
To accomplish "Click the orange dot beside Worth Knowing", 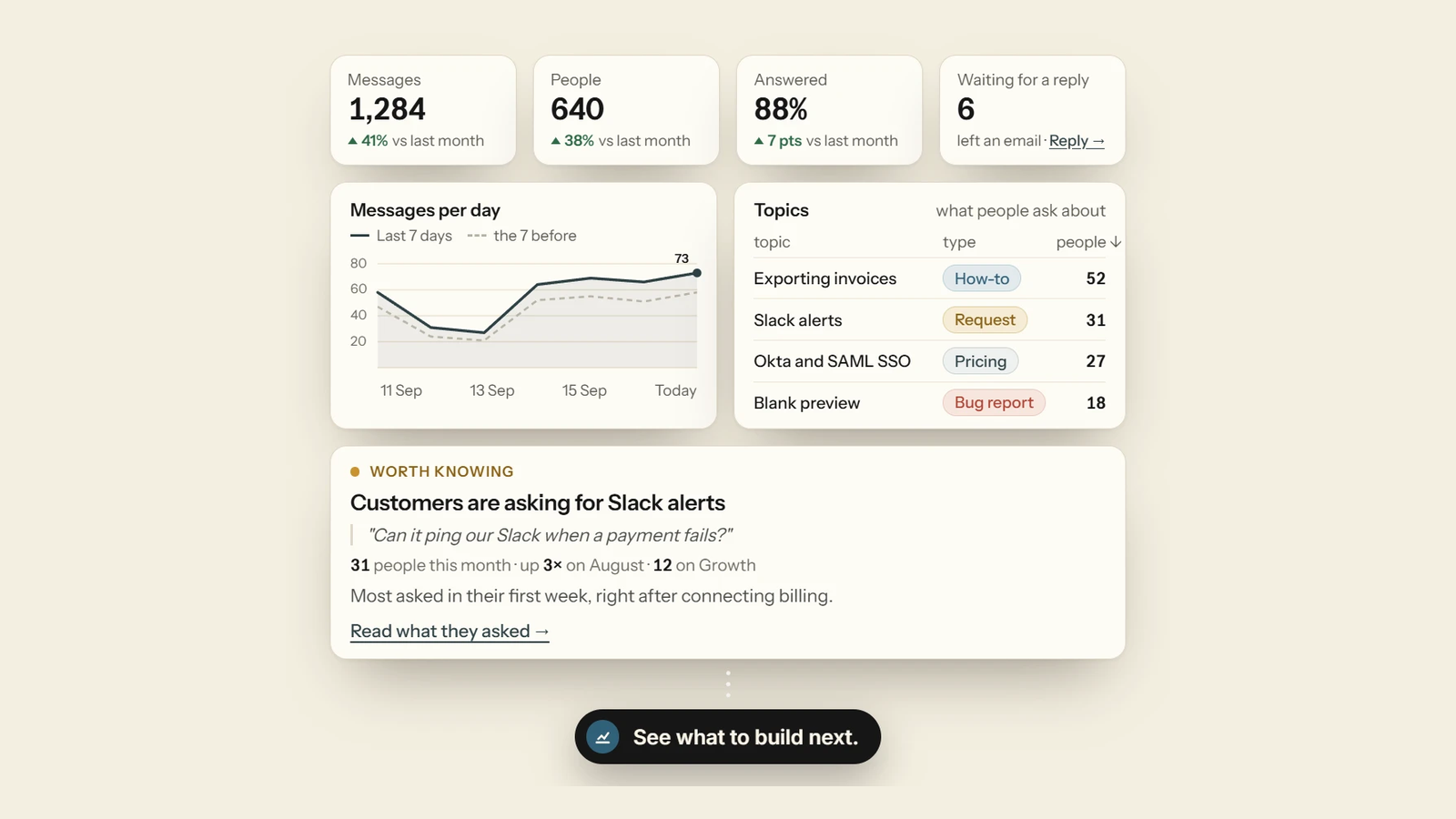I will [x=355, y=471].
